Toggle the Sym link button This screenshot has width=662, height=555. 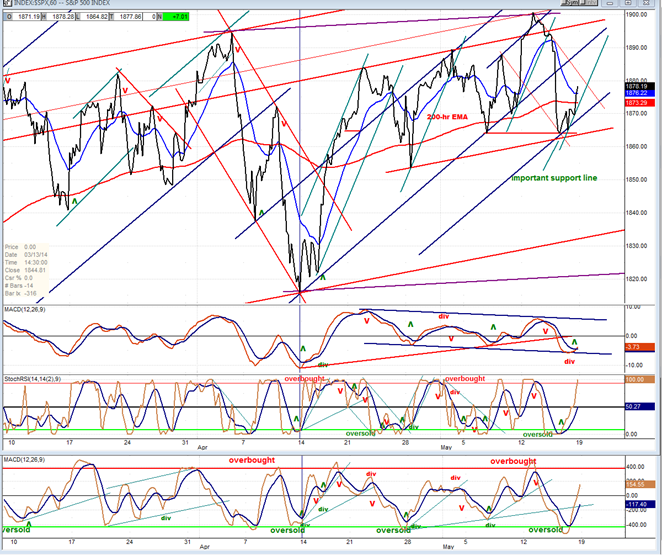pyautogui.click(x=570, y=2)
